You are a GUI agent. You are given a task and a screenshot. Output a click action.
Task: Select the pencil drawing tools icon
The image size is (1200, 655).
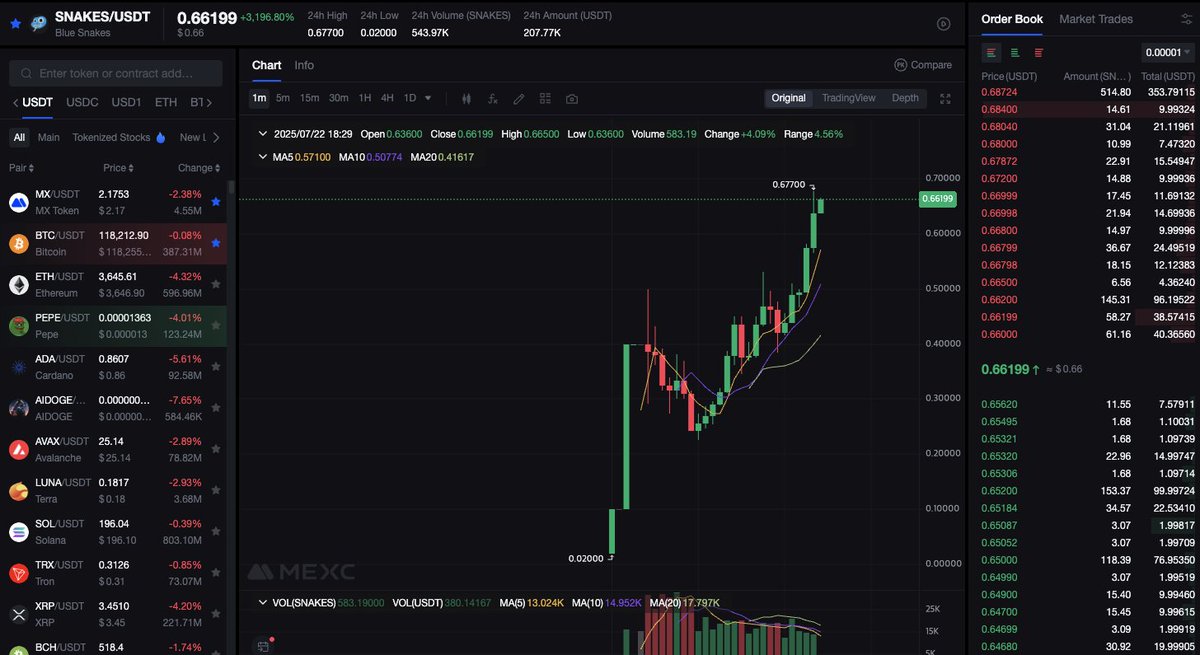pyautogui.click(x=518, y=99)
